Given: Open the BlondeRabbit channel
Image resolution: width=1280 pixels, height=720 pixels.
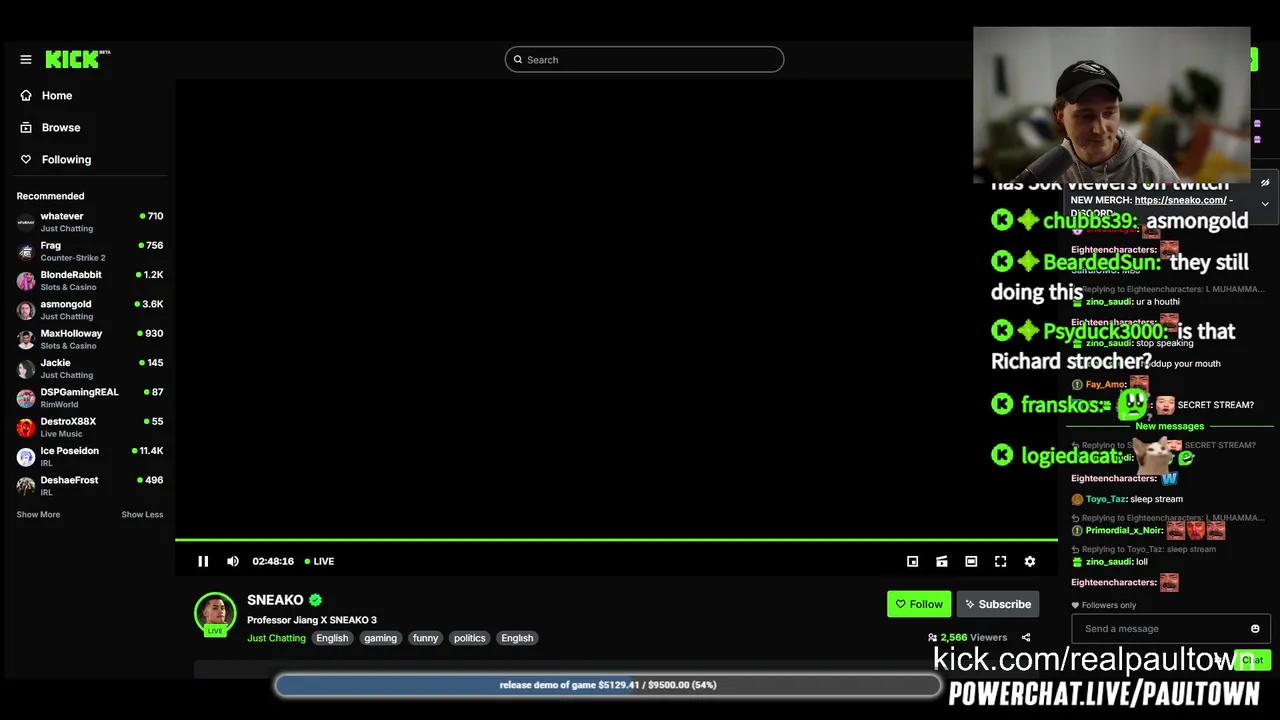Looking at the screenshot, I should [90, 281].
